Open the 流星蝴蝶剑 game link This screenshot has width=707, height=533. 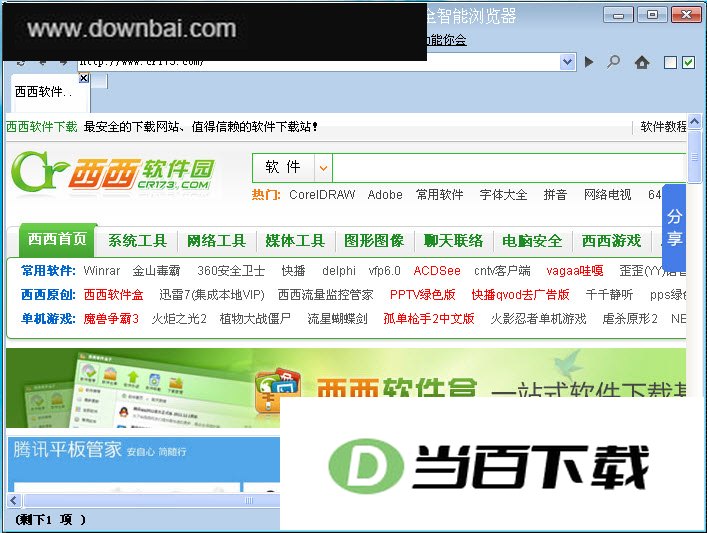(337, 319)
